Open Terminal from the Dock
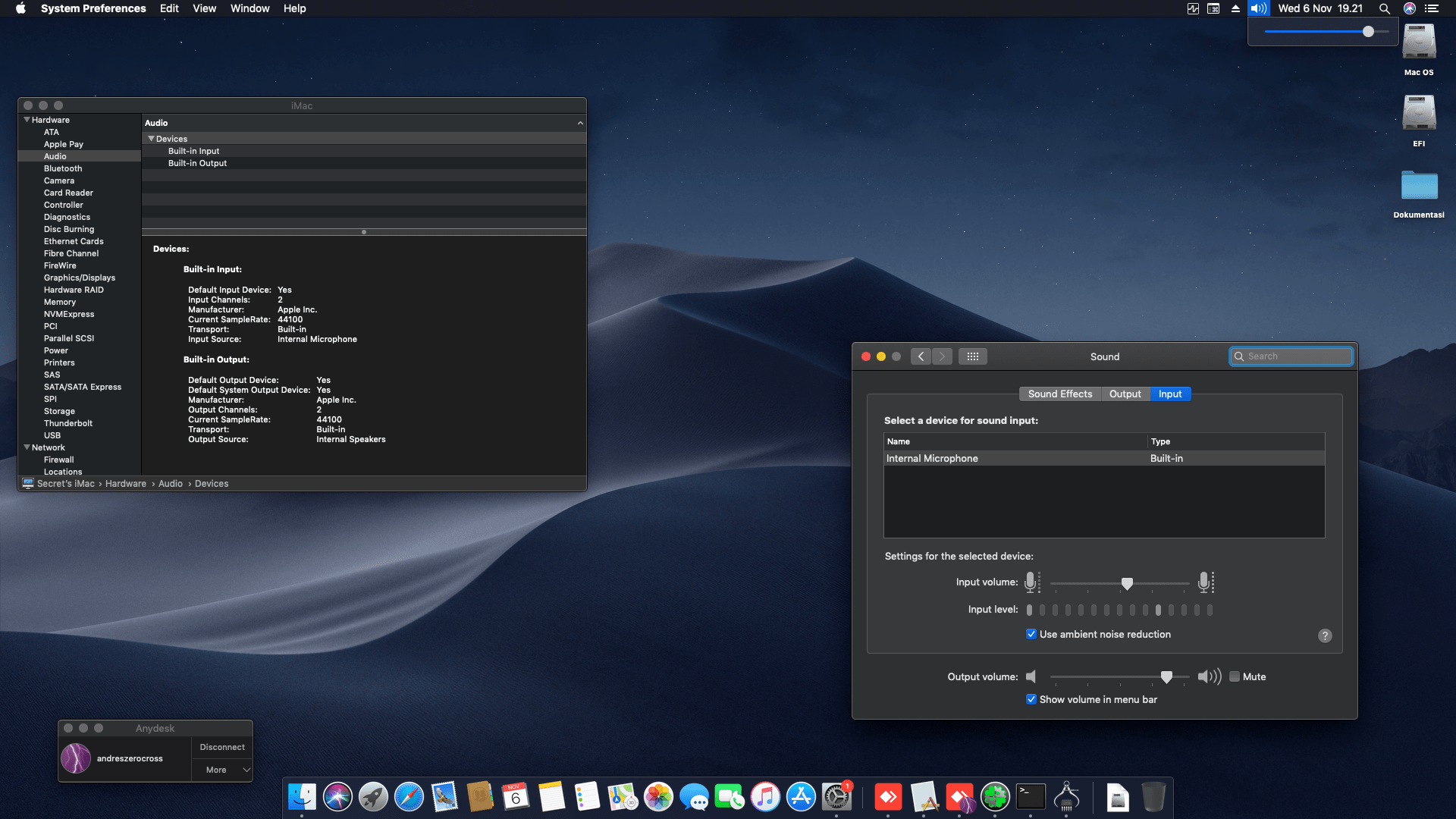The width and height of the screenshot is (1456, 819). [1030, 797]
